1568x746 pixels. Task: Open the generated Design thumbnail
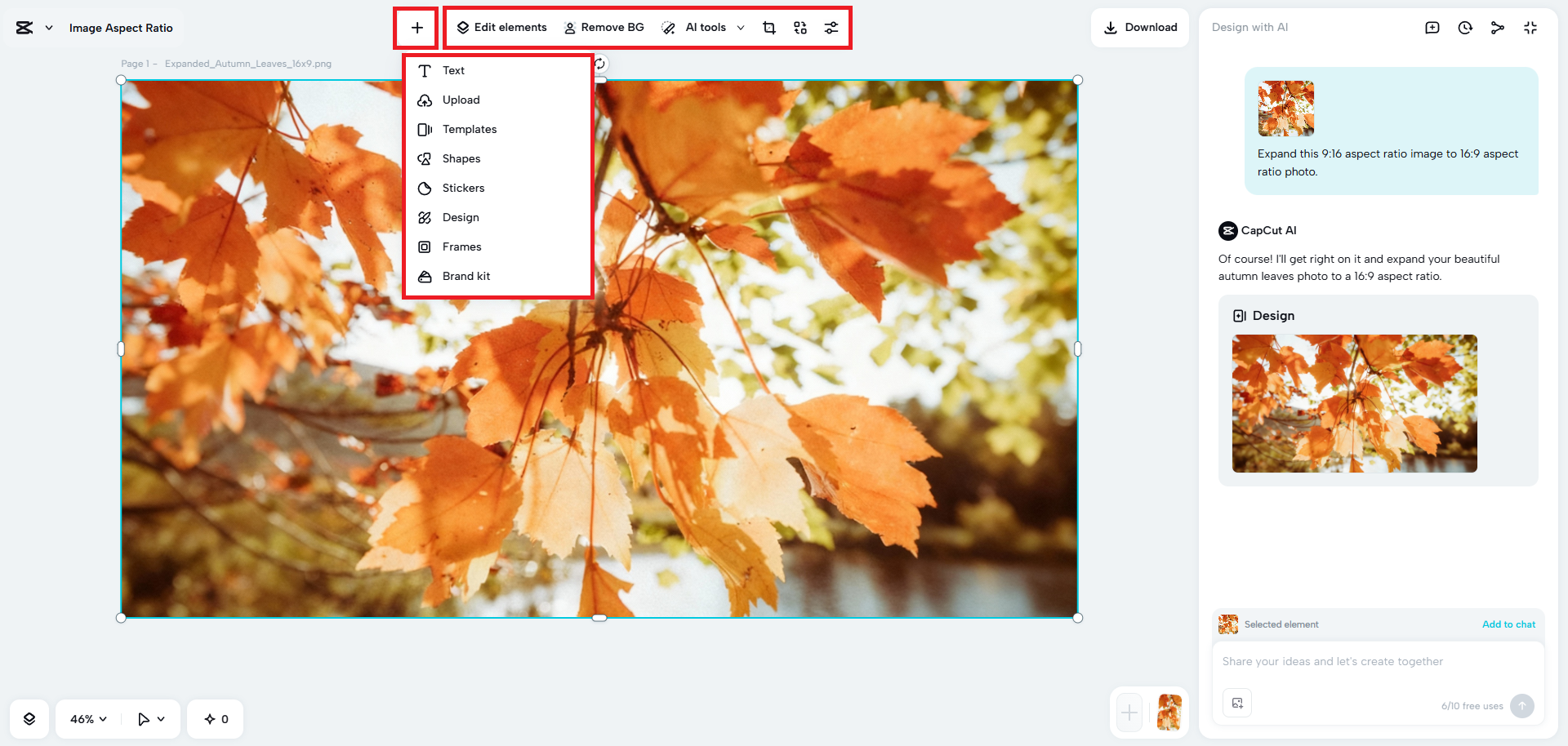[x=1354, y=403]
